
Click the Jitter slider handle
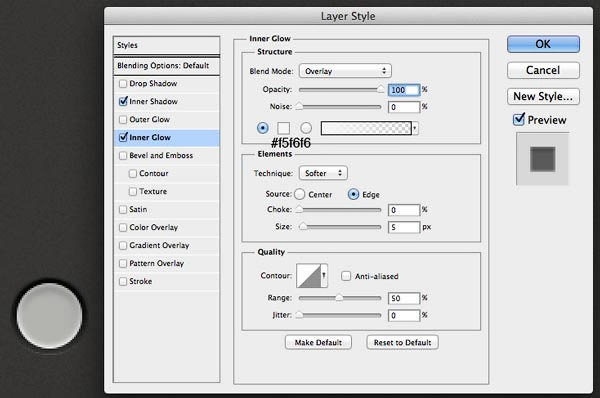click(x=299, y=315)
